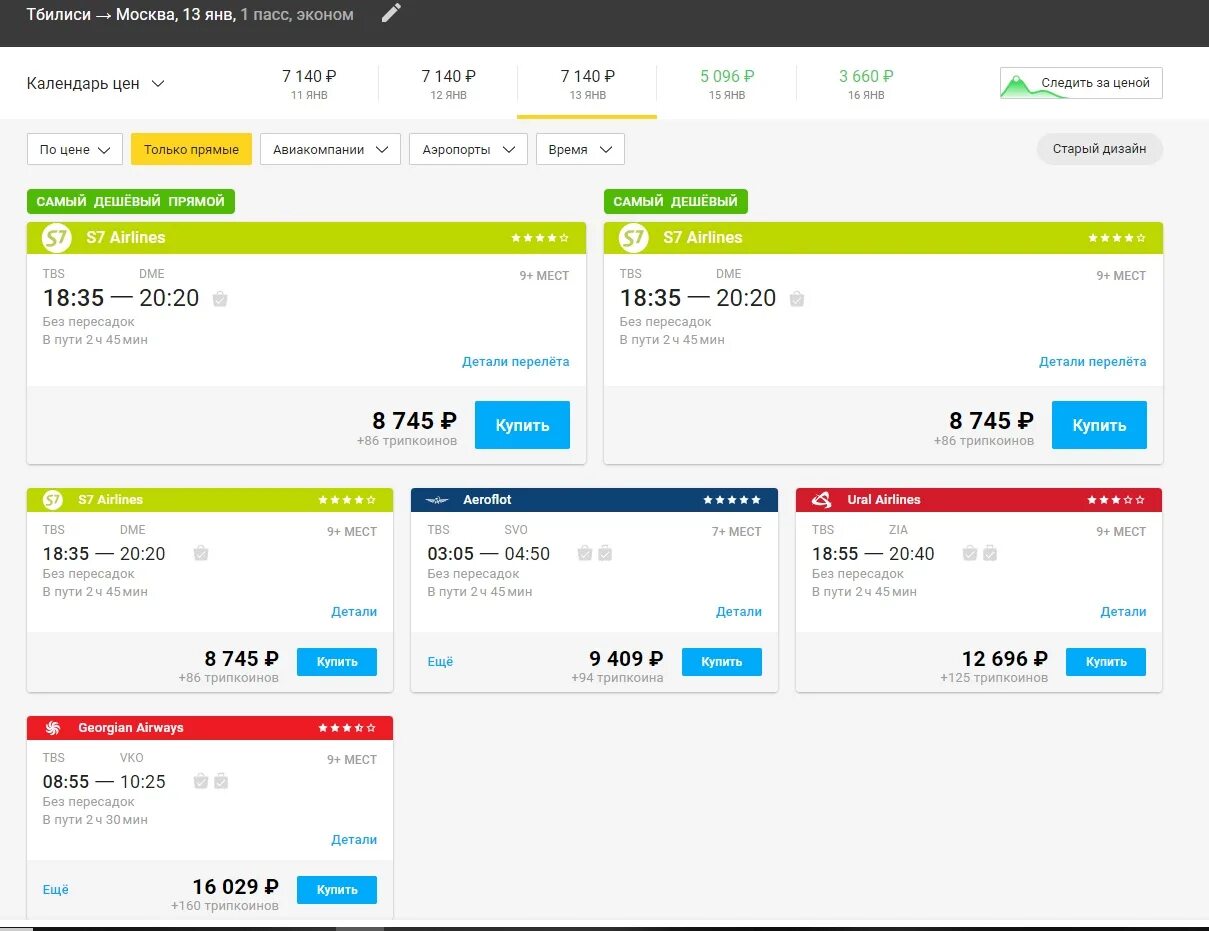1209x931 pixels.
Task: Click 'Ещё' in the Georgian Airways card
Action: (x=56, y=890)
